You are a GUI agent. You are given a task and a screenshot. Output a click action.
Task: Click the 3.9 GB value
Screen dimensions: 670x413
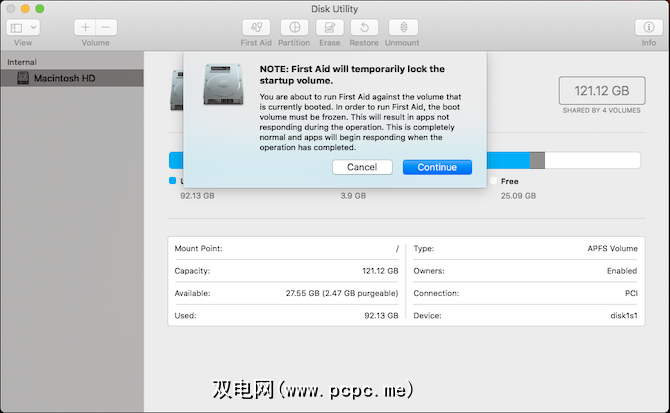pos(353,196)
